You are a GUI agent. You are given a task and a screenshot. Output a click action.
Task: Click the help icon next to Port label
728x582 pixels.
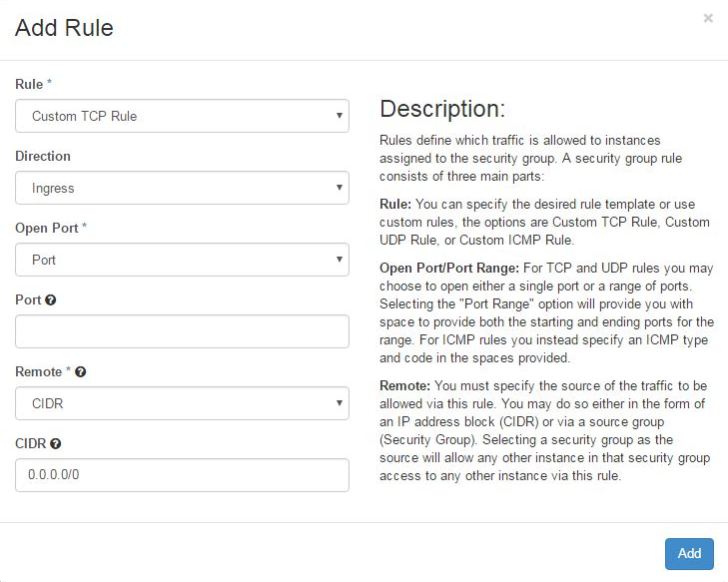pos(51,300)
